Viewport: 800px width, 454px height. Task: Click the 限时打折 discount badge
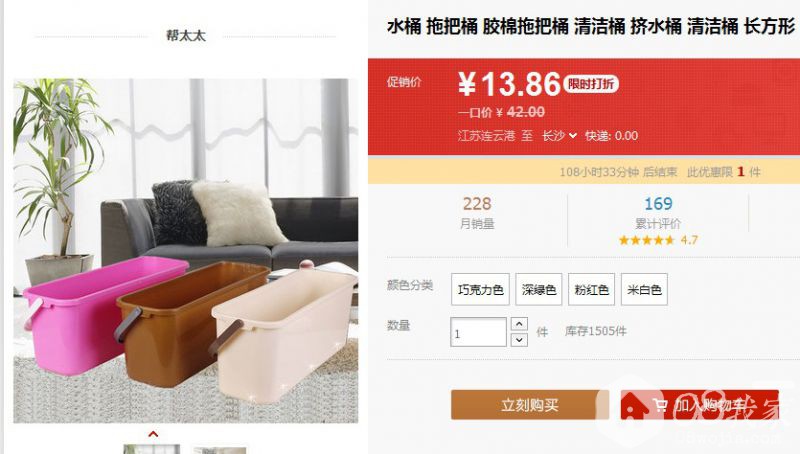pyautogui.click(x=591, y=84)
